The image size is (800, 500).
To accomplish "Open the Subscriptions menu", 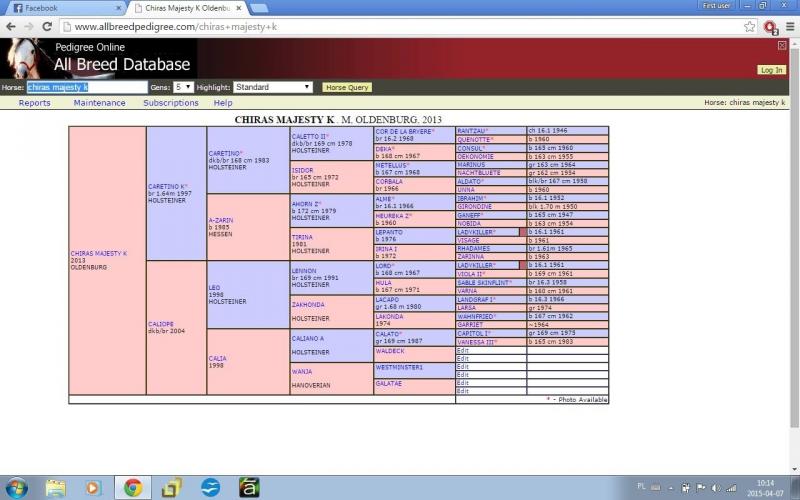I will click(x=170, y=102).
